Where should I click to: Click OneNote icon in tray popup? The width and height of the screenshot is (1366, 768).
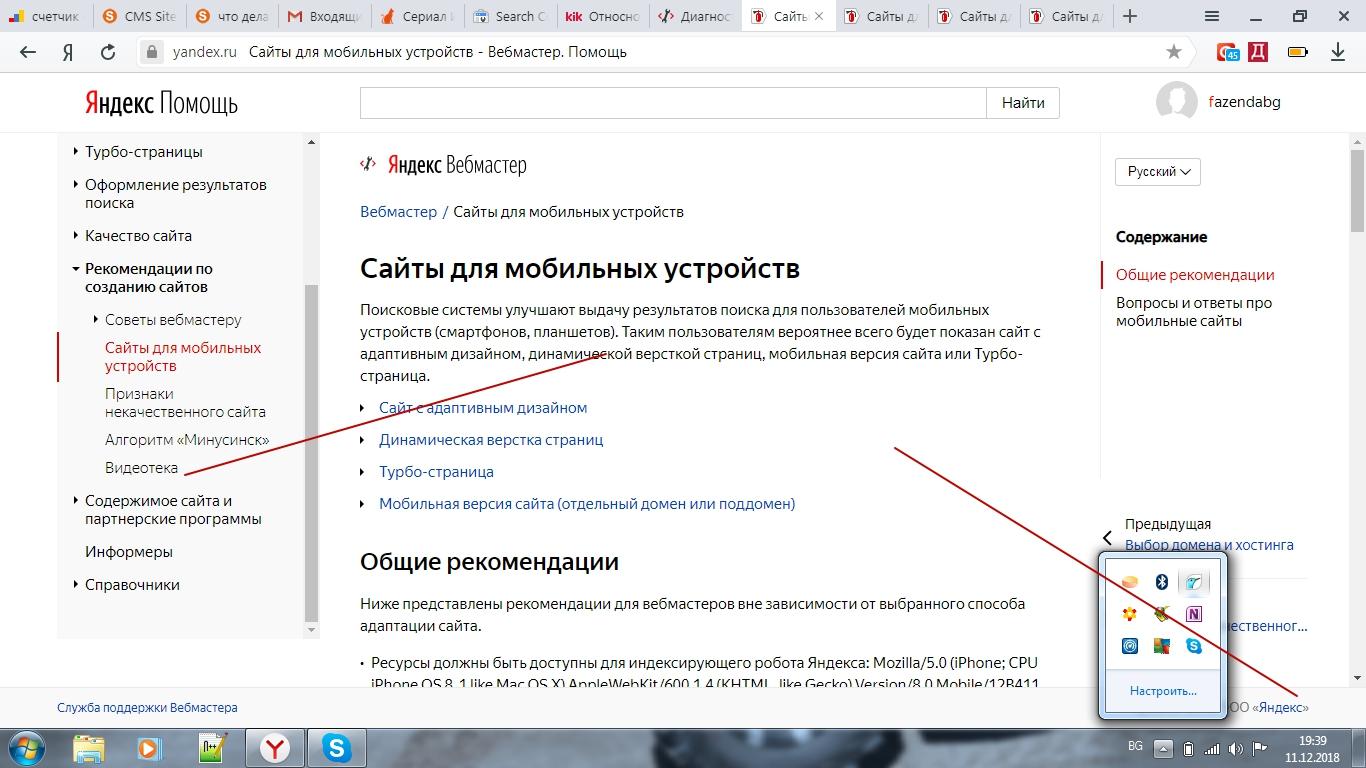pyautogui.click(x=1194, y=614)
